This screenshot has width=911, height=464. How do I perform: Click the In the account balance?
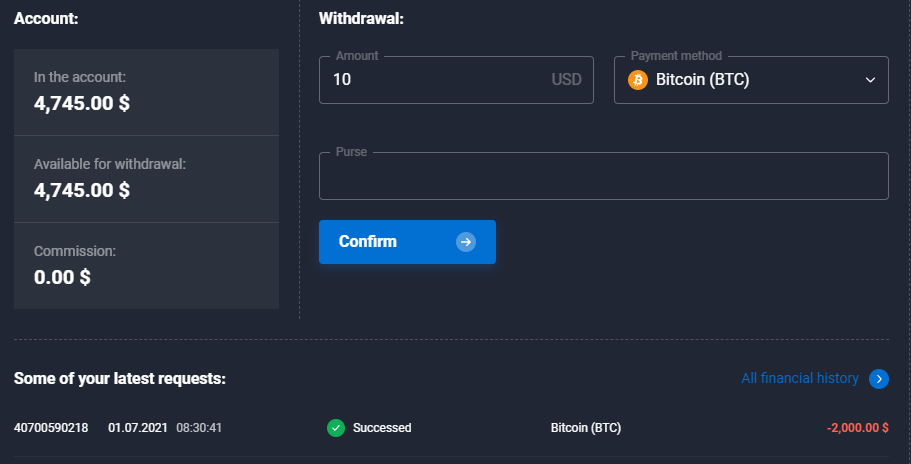[x=82, y=102]
